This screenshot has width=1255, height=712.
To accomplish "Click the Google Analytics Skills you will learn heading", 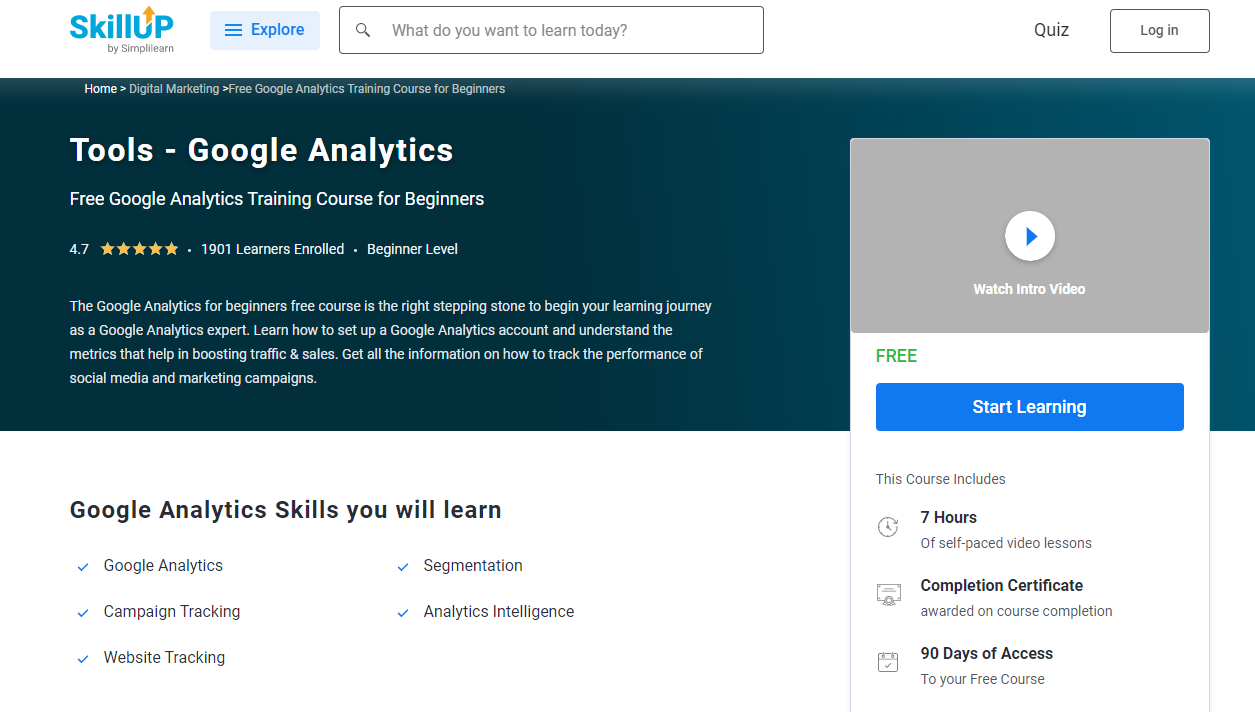I will click(x=286, y=510).
